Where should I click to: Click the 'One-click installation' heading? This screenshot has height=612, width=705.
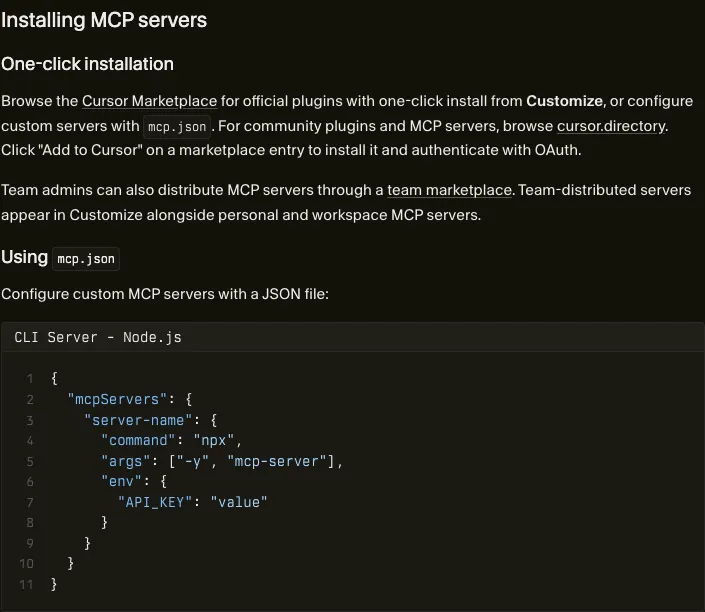point(87,64)
